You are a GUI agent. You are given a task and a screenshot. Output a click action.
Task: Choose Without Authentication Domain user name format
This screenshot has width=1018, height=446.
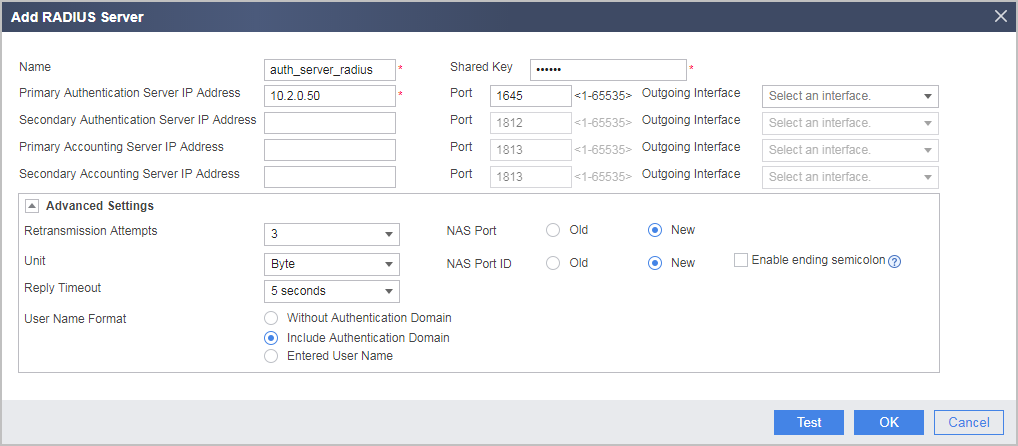pyautogui.click(x=272, y=318)
